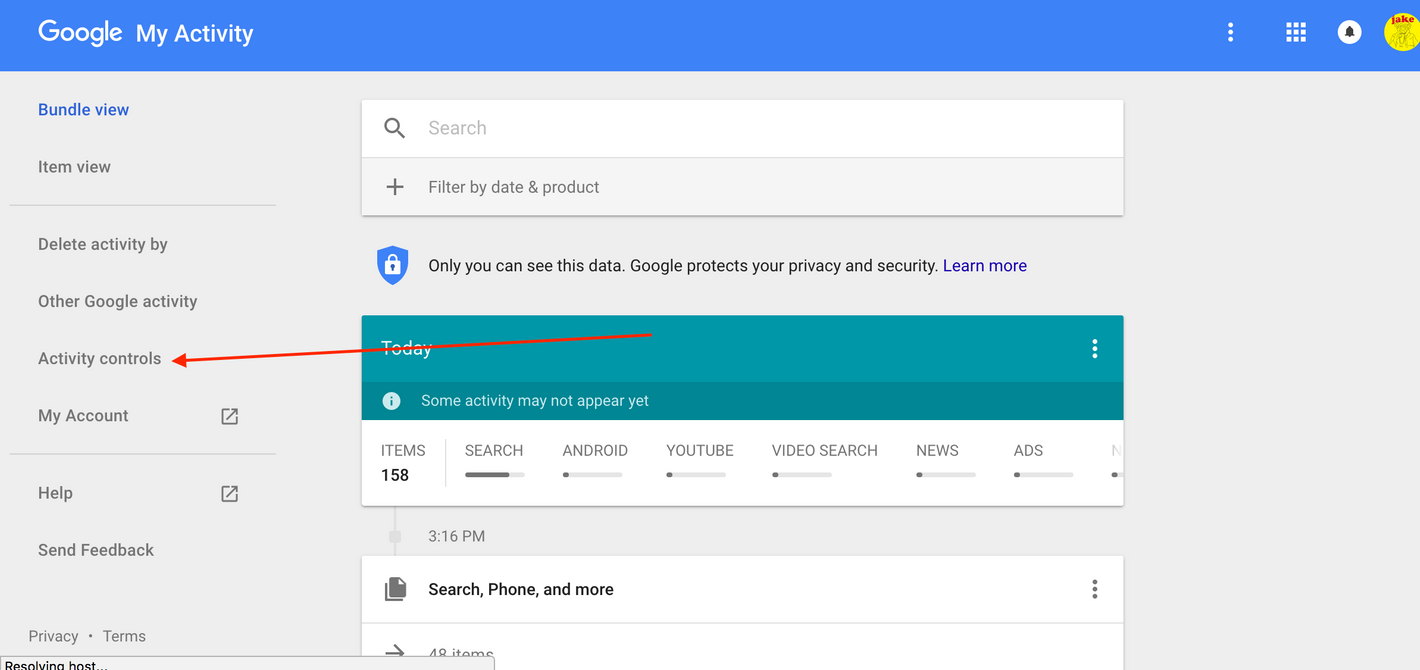Viewport: 1420px width, 670px height.
Task: Open the Privacy link
Action: point(53,636)
